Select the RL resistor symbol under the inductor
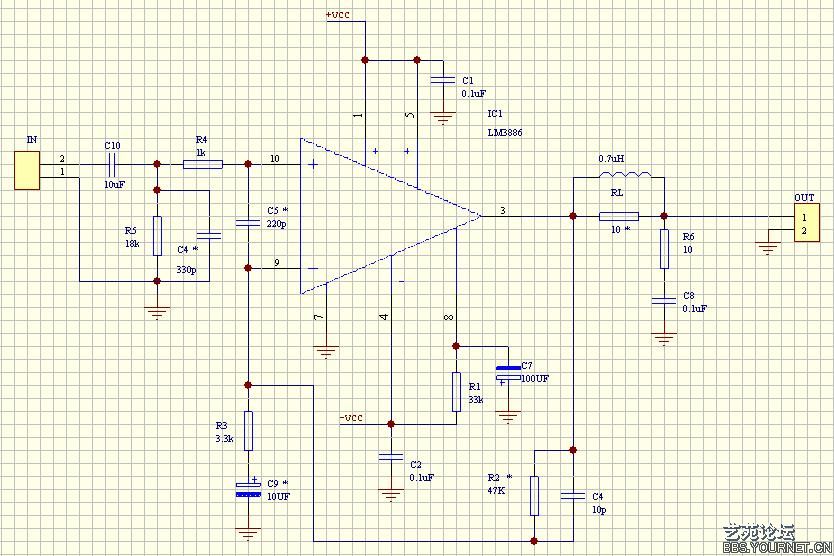The width and height of the screenshot is (834, 556). tap(619, 216)
